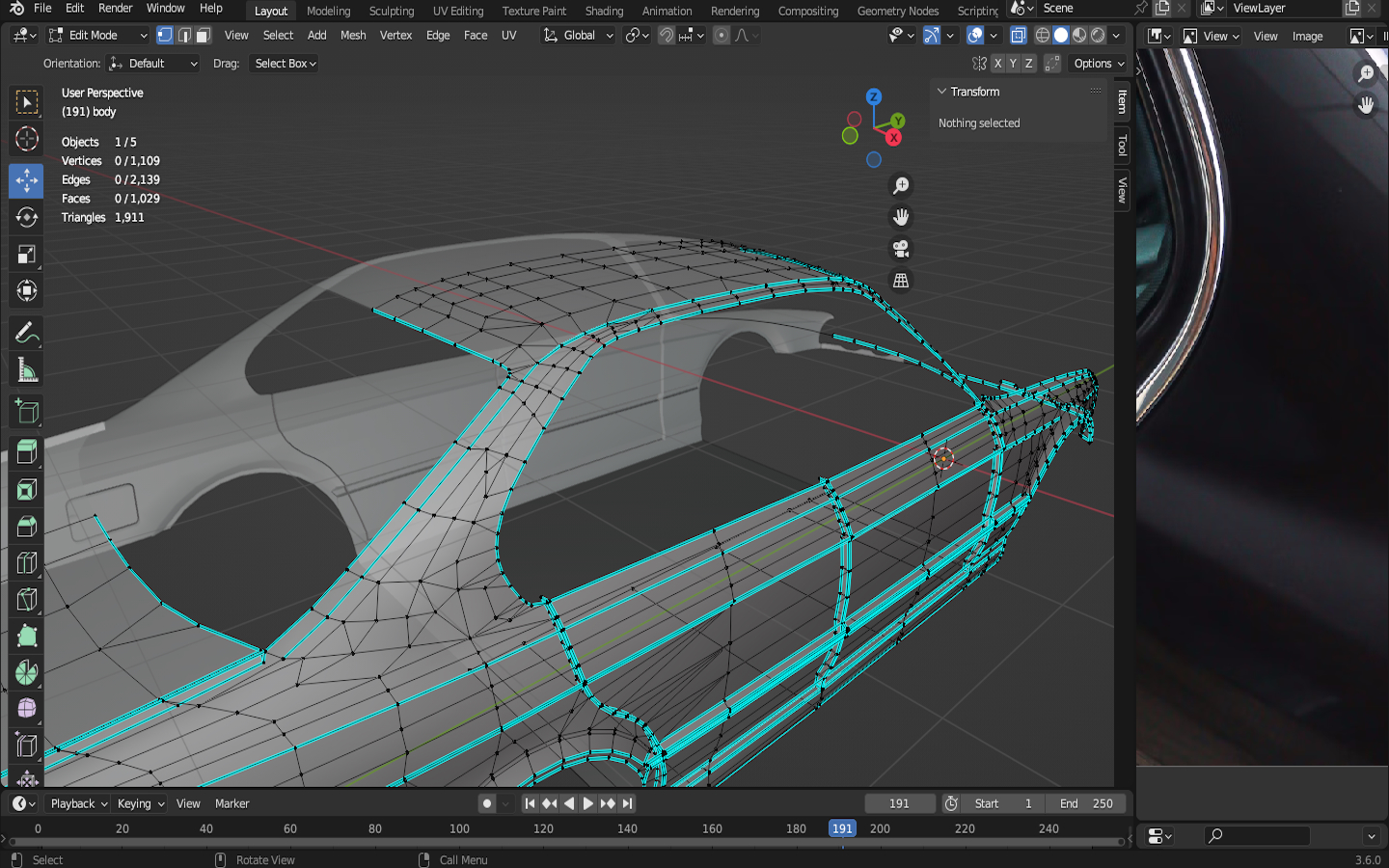The height and width of the screenshot is (868, 1389).
Task: Switch to the Sculpting workspace tab
Action: click(391, 11)
